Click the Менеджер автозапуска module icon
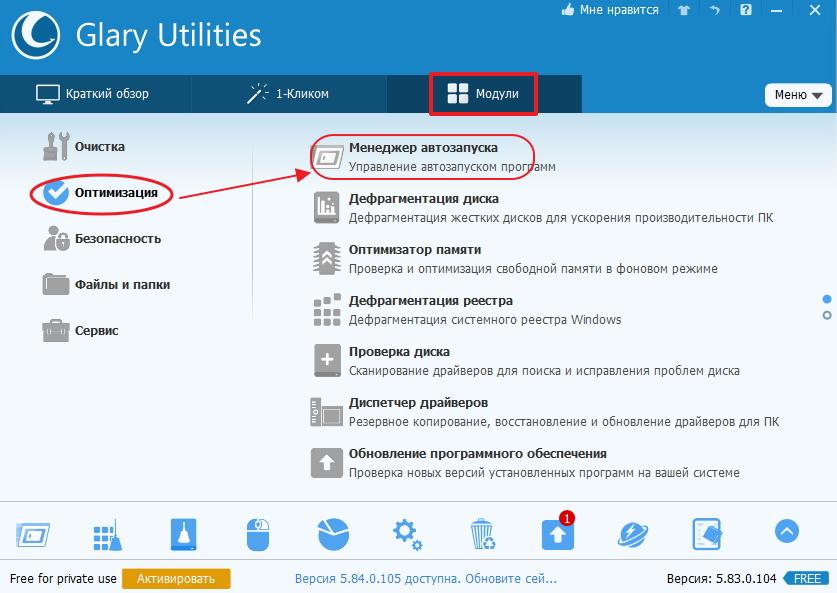 [328, 157]
